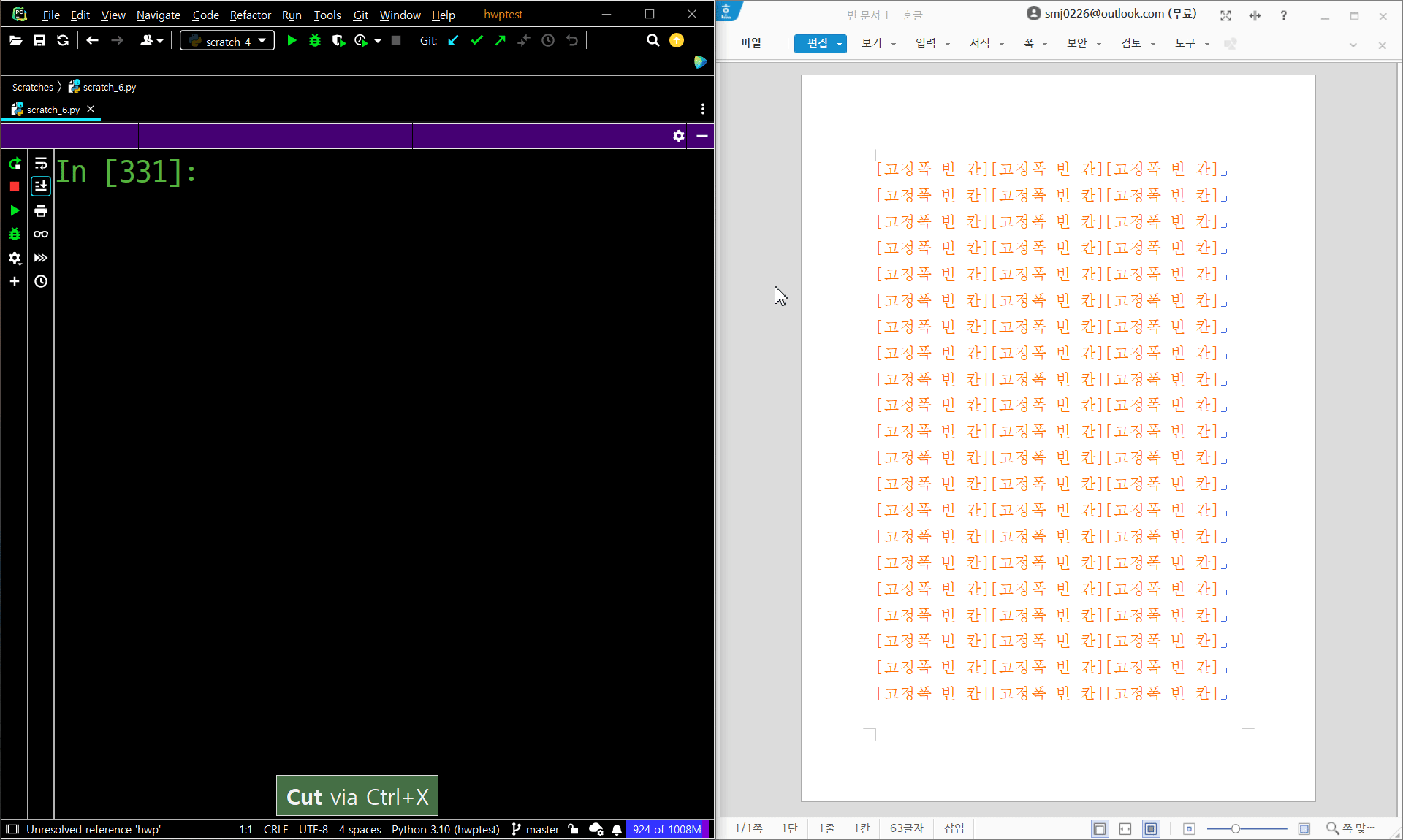1403x840 pixels.
Task: Add new console with plus icon
Action: pos(15,282)
